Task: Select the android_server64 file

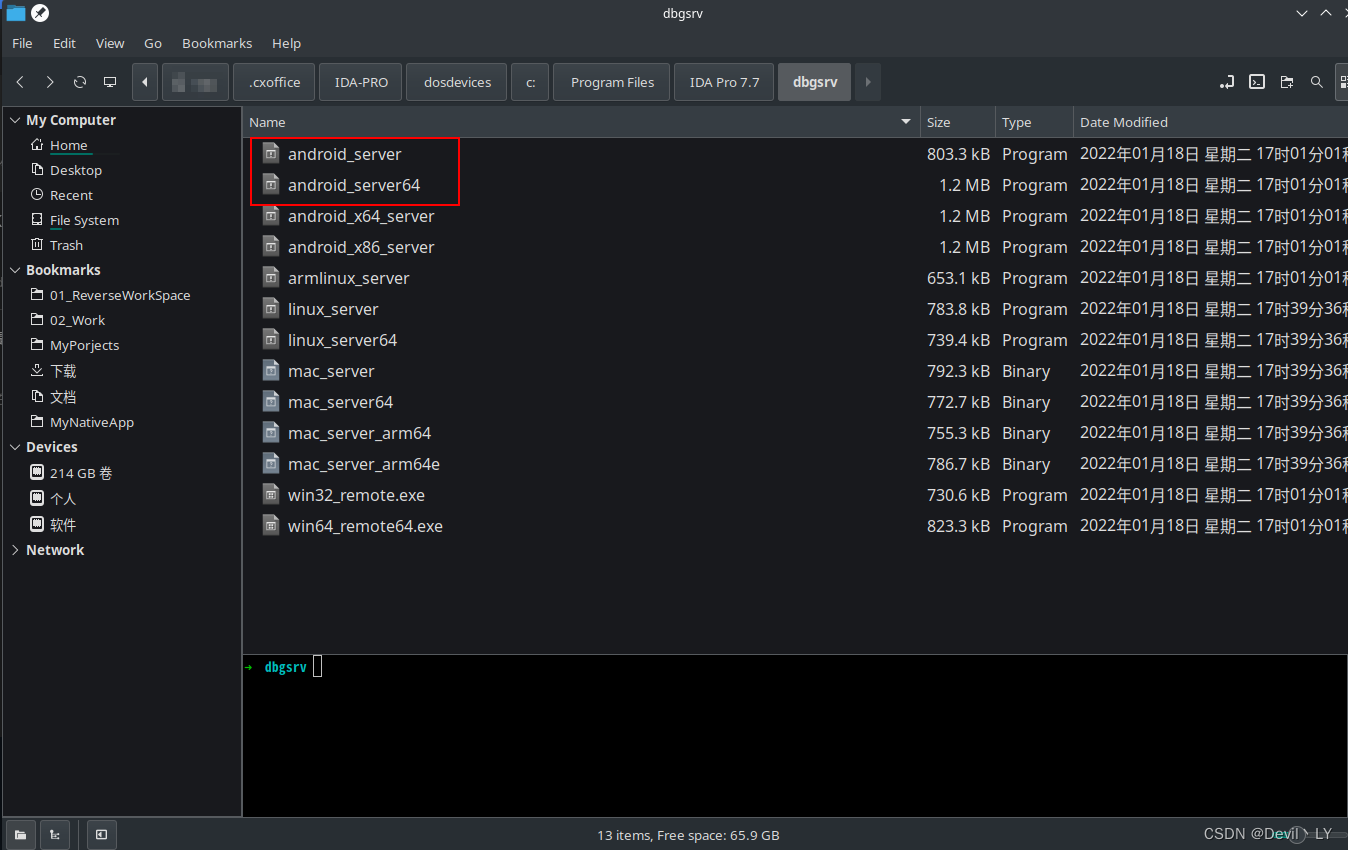Action: pyautogui.click(x=354, y=185)
